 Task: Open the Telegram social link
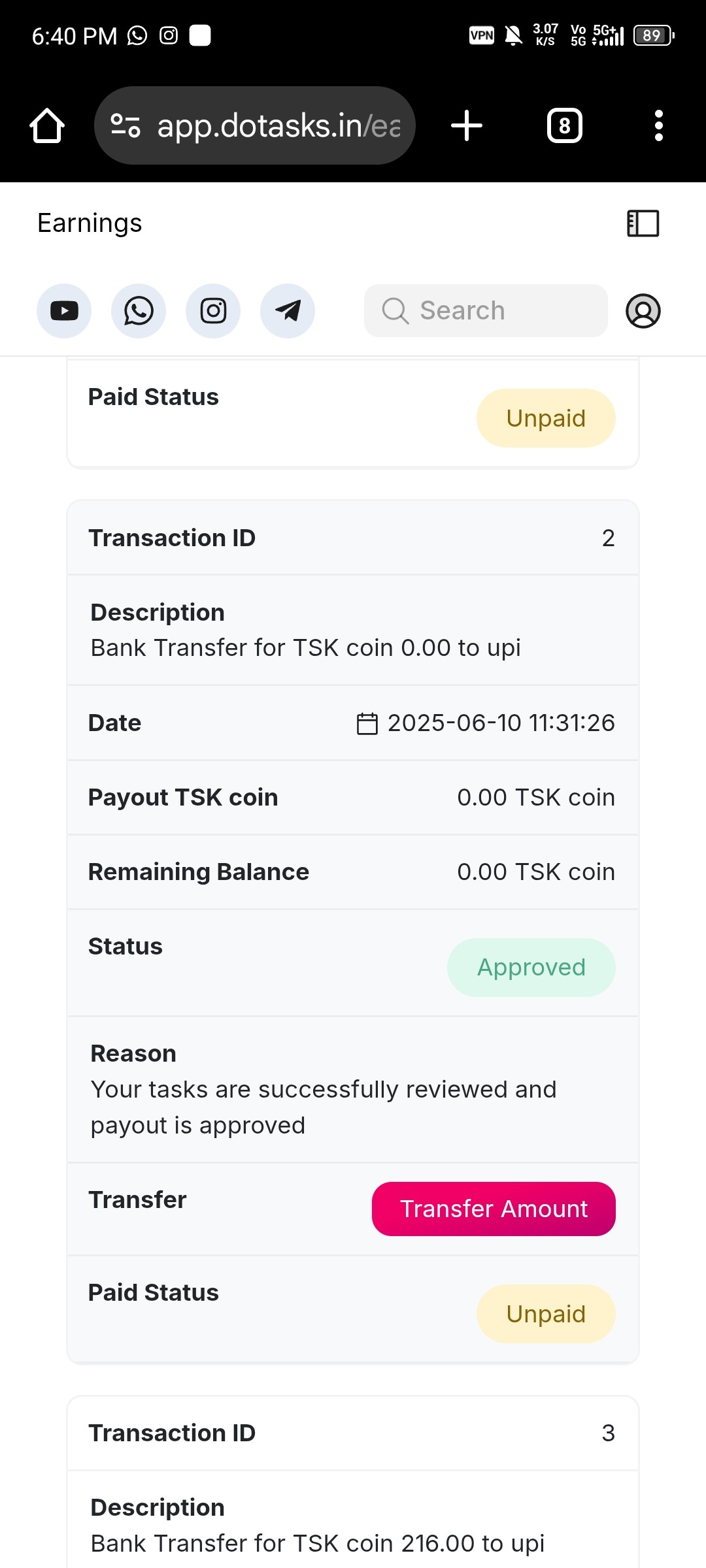[288, 311]
